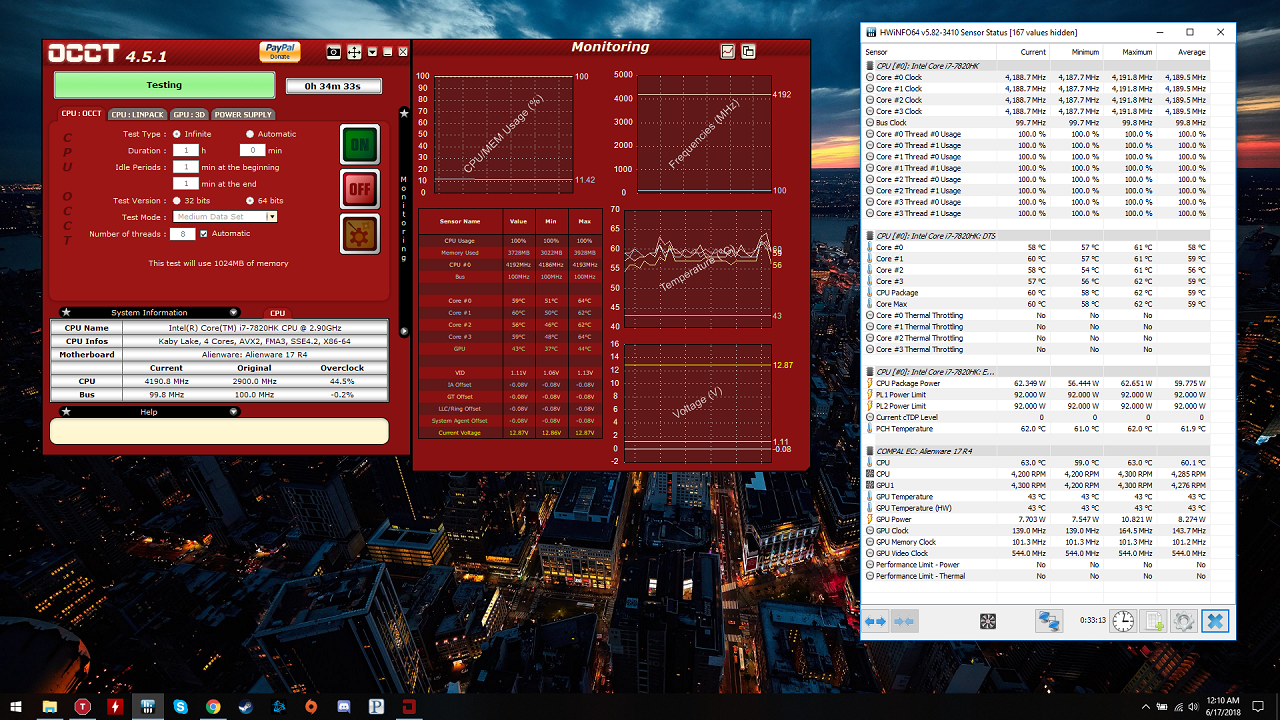The width and height of the screenshot is (1280, 720).
Task: Click the Duration hours field
Action: (x=185, y=150)
